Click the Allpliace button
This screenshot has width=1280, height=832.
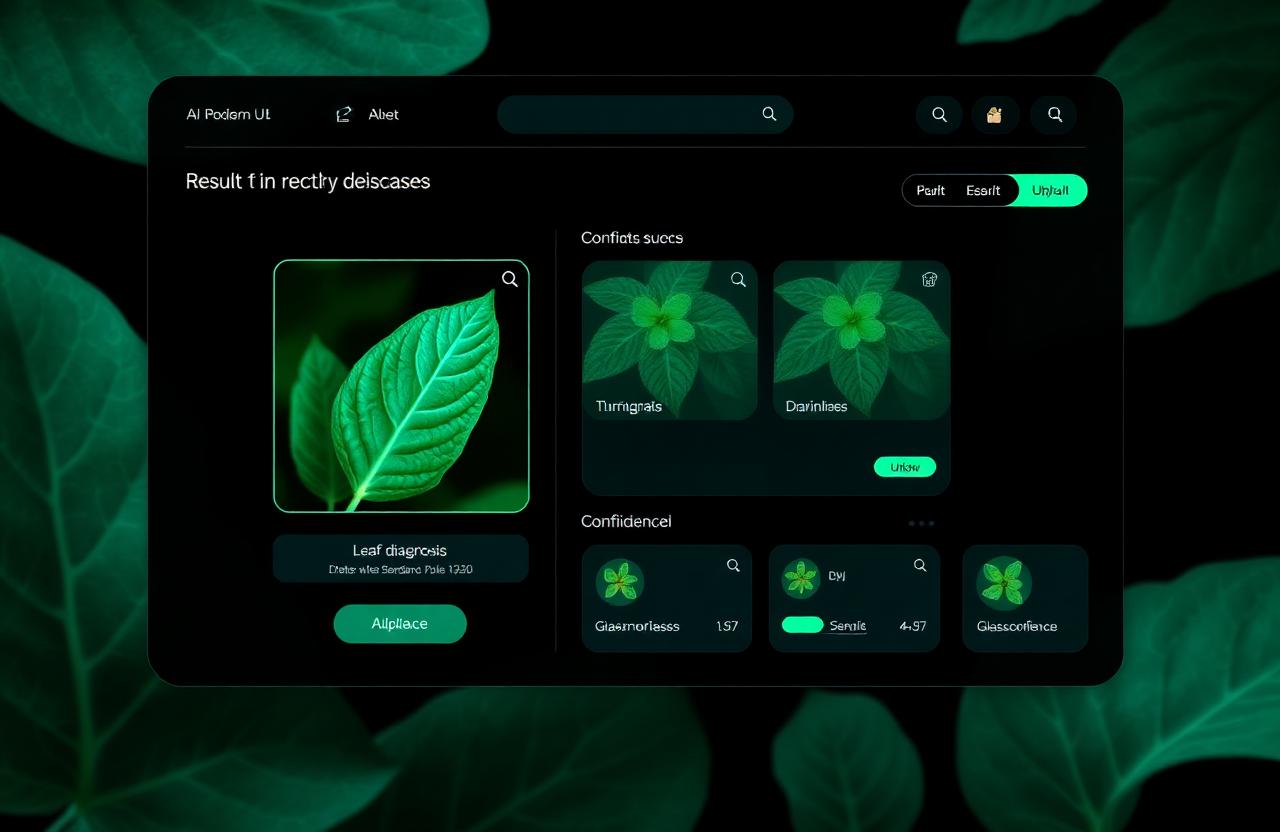coord(400,624)
